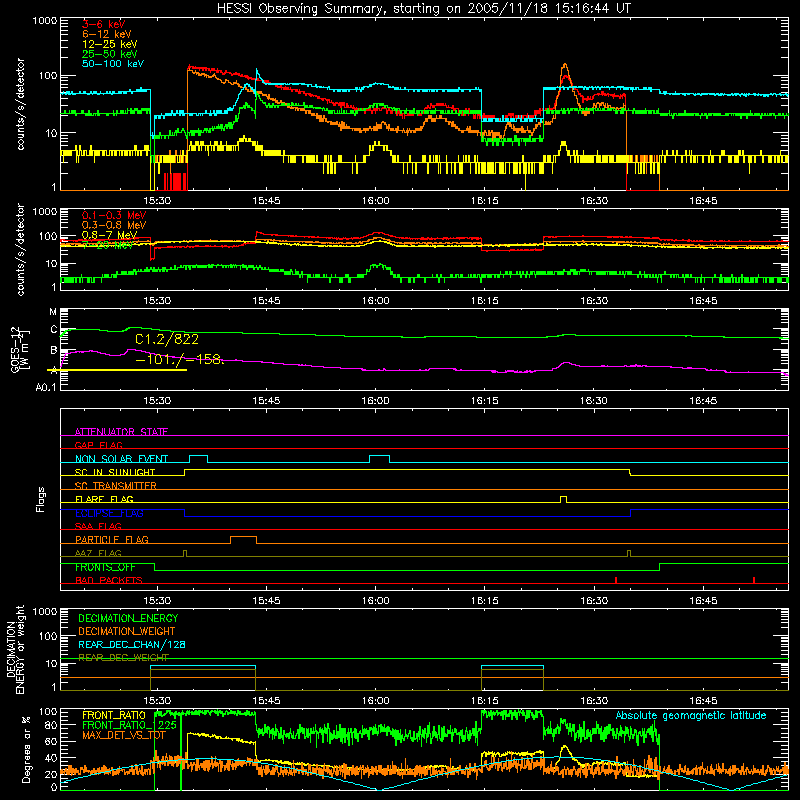Click the BAD_PACKETS tick mark near 16:33

click(616, 580)
